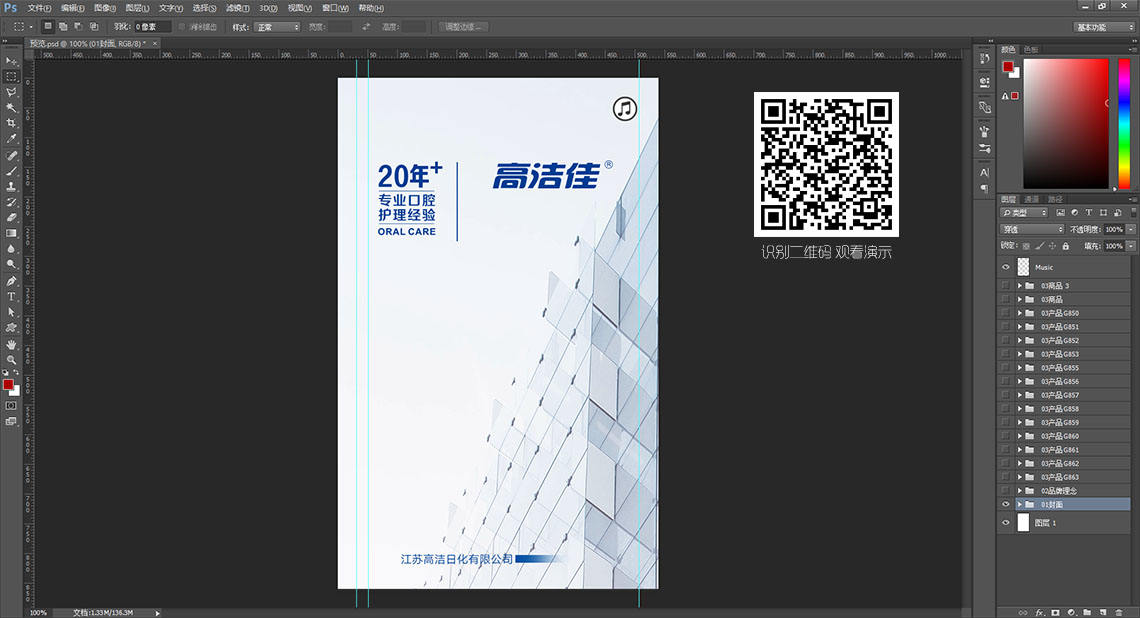1140x618 pixels.
Task: Select the Clone Stamp tool
Action: click(11, 187)
